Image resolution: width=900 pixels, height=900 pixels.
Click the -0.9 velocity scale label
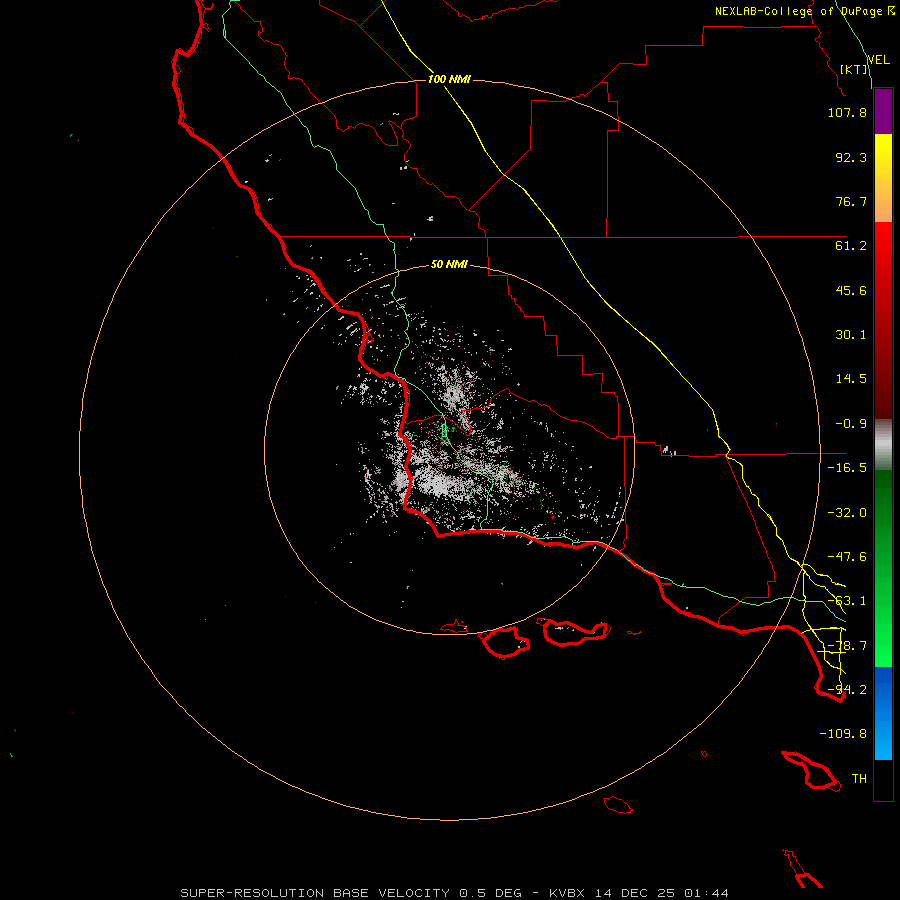(x=851, y=424)
